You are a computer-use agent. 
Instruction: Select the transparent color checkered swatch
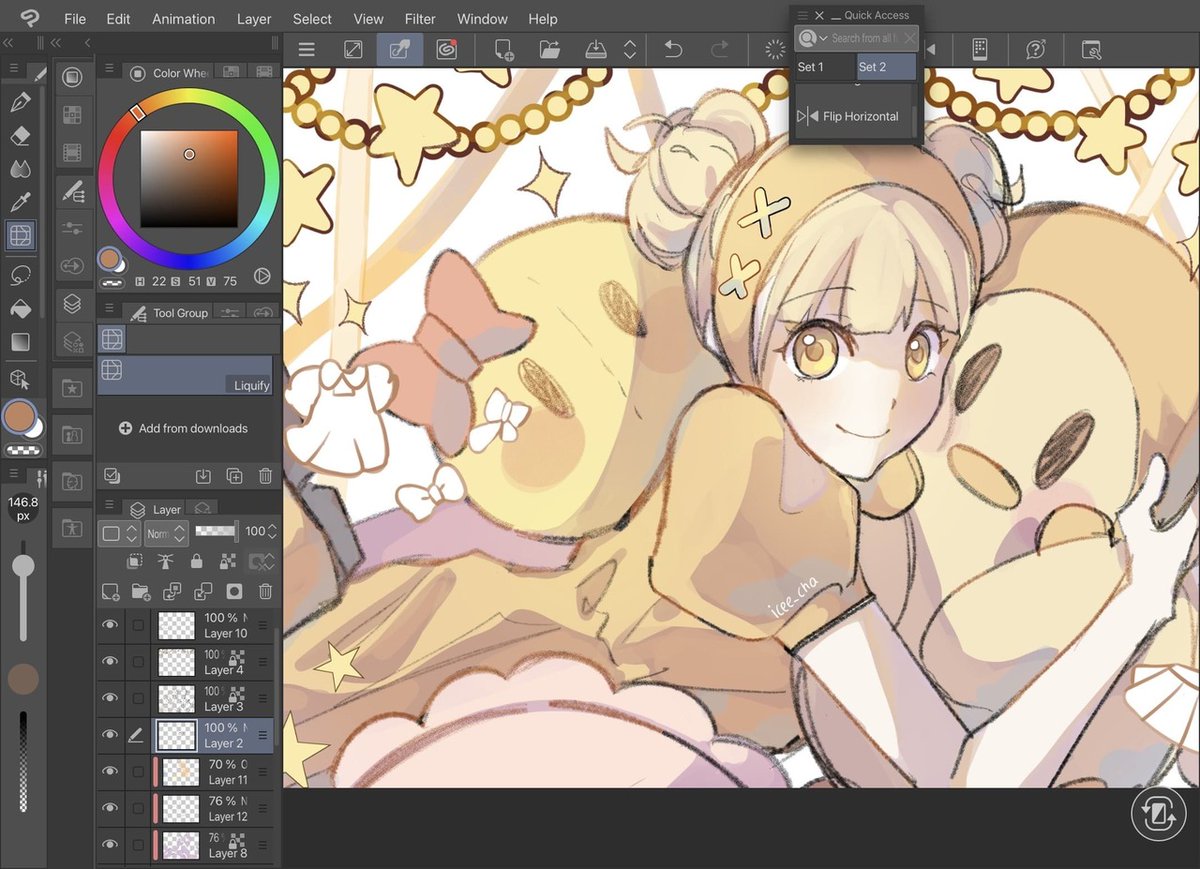click(x=22, y=452)
